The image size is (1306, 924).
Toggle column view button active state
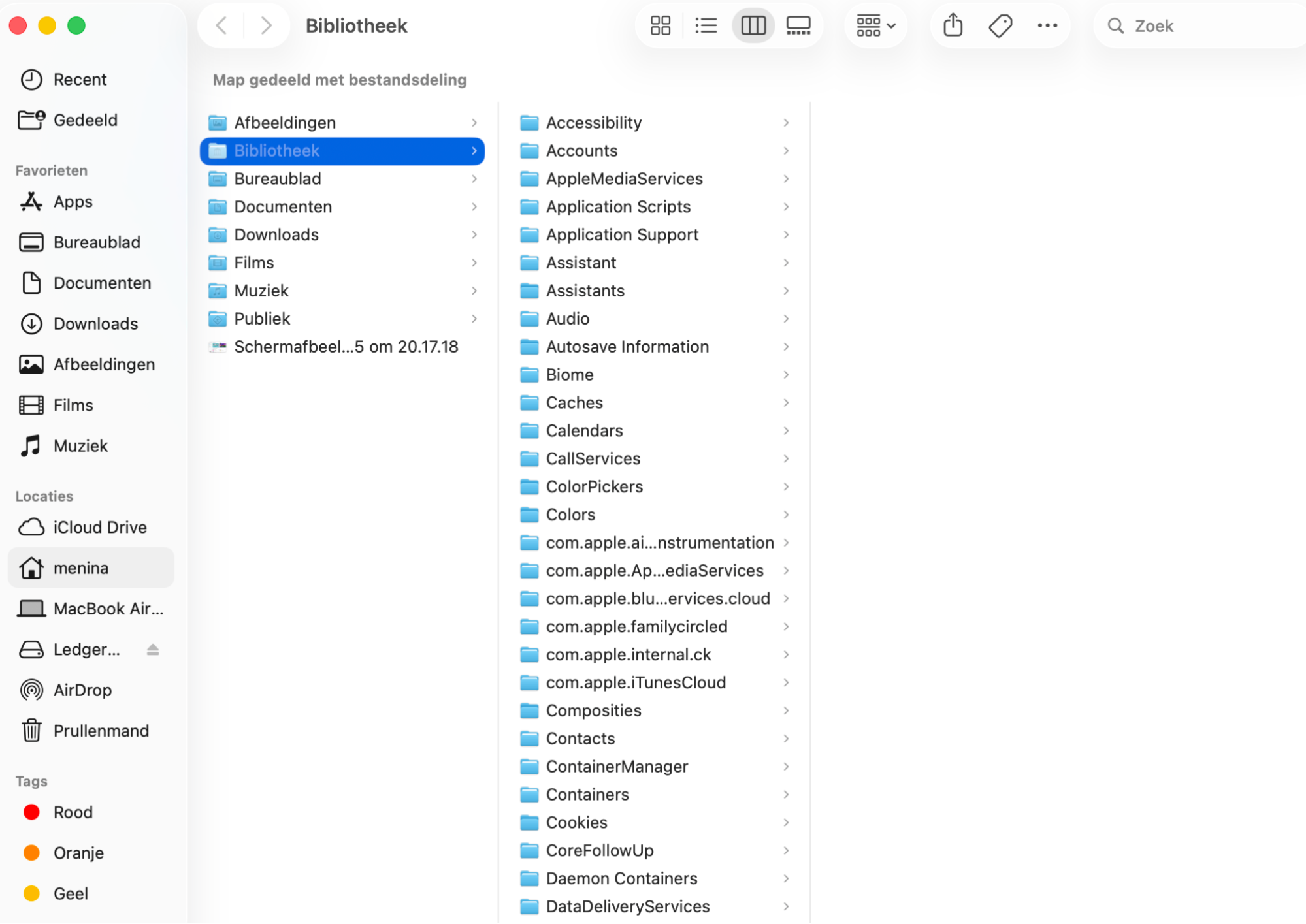pos(753,25)
